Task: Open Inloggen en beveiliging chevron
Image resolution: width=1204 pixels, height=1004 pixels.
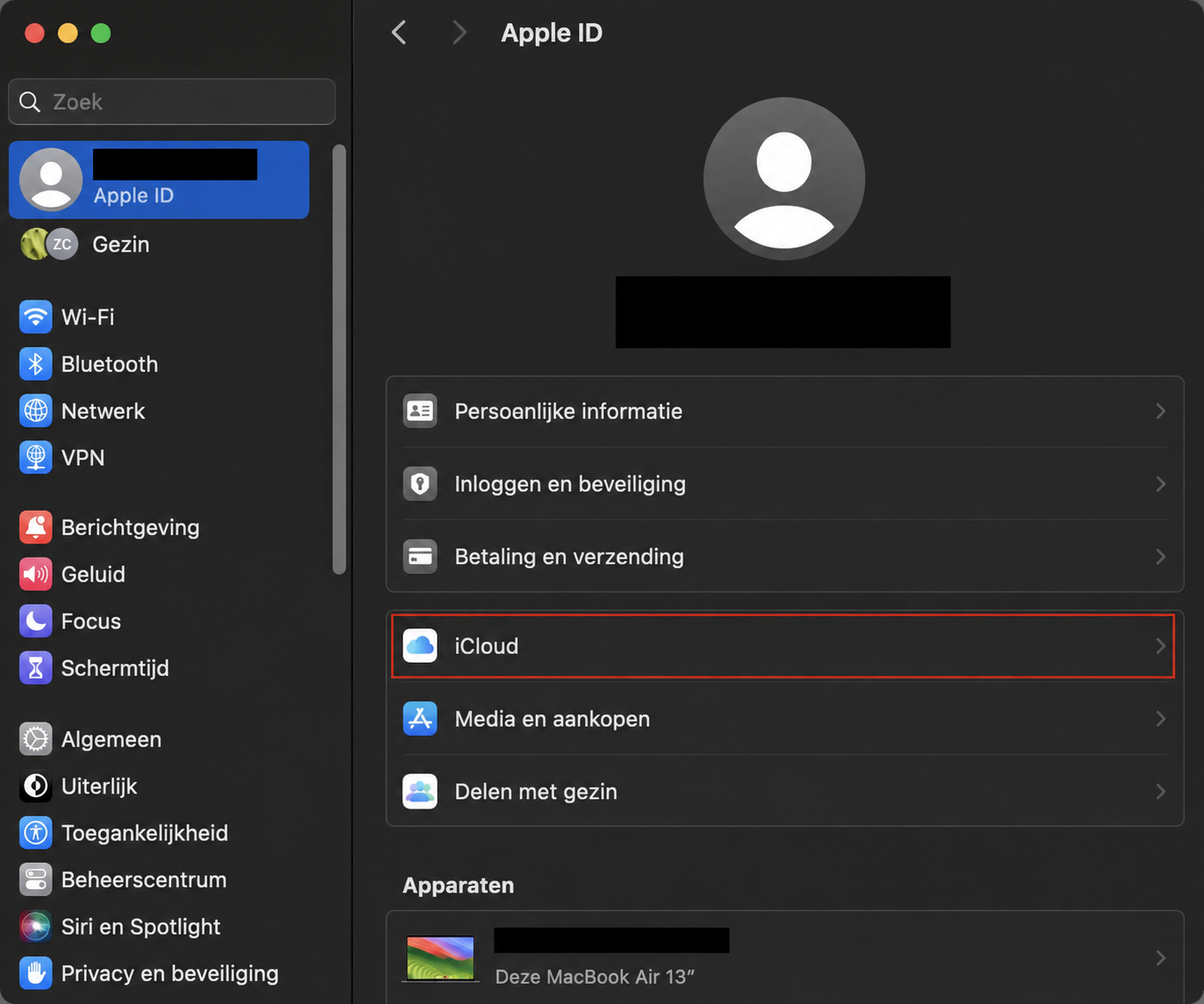Action: coord(1160,484)
